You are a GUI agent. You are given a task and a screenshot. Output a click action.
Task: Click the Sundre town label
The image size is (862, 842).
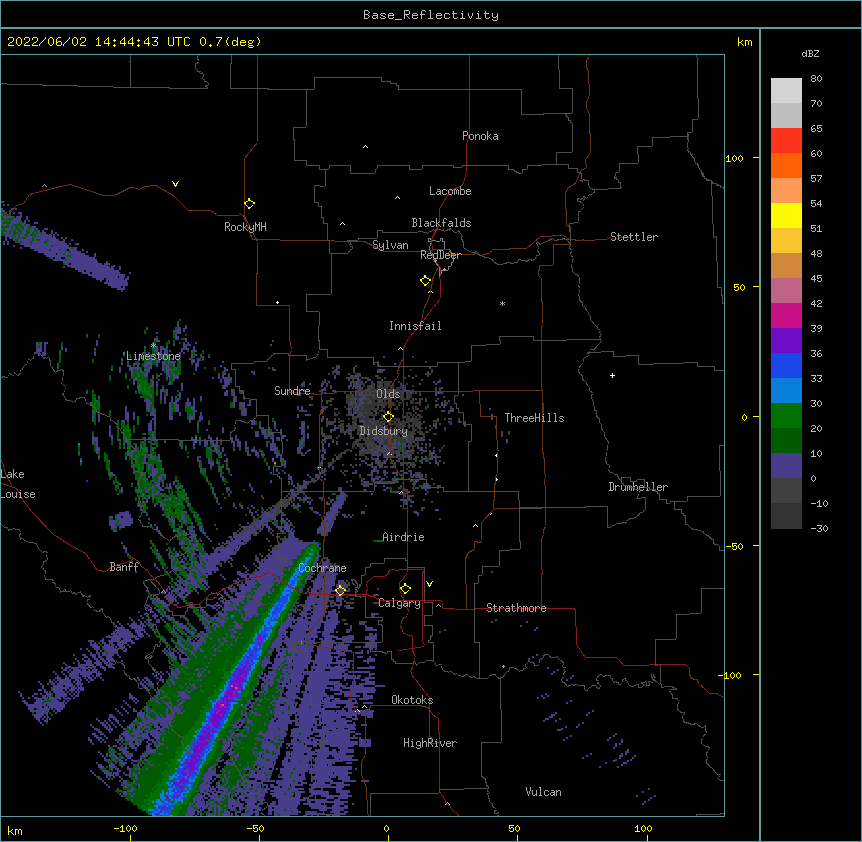[x=292, y=391]
